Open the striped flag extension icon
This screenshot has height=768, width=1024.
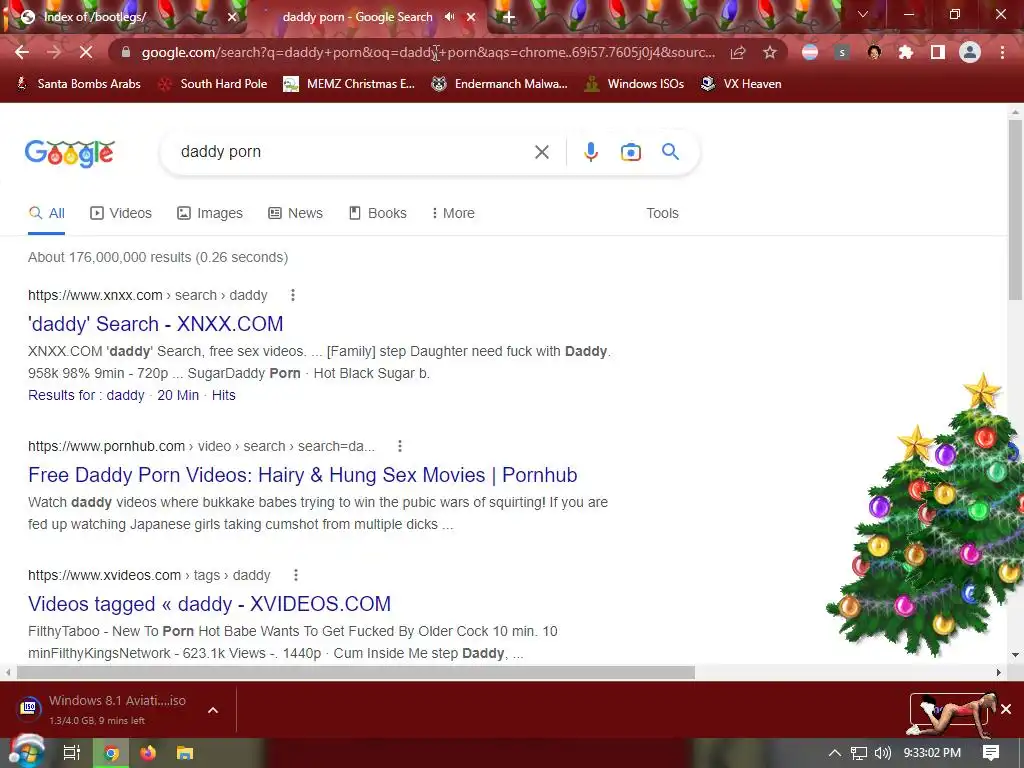click(x=810, y=52)
